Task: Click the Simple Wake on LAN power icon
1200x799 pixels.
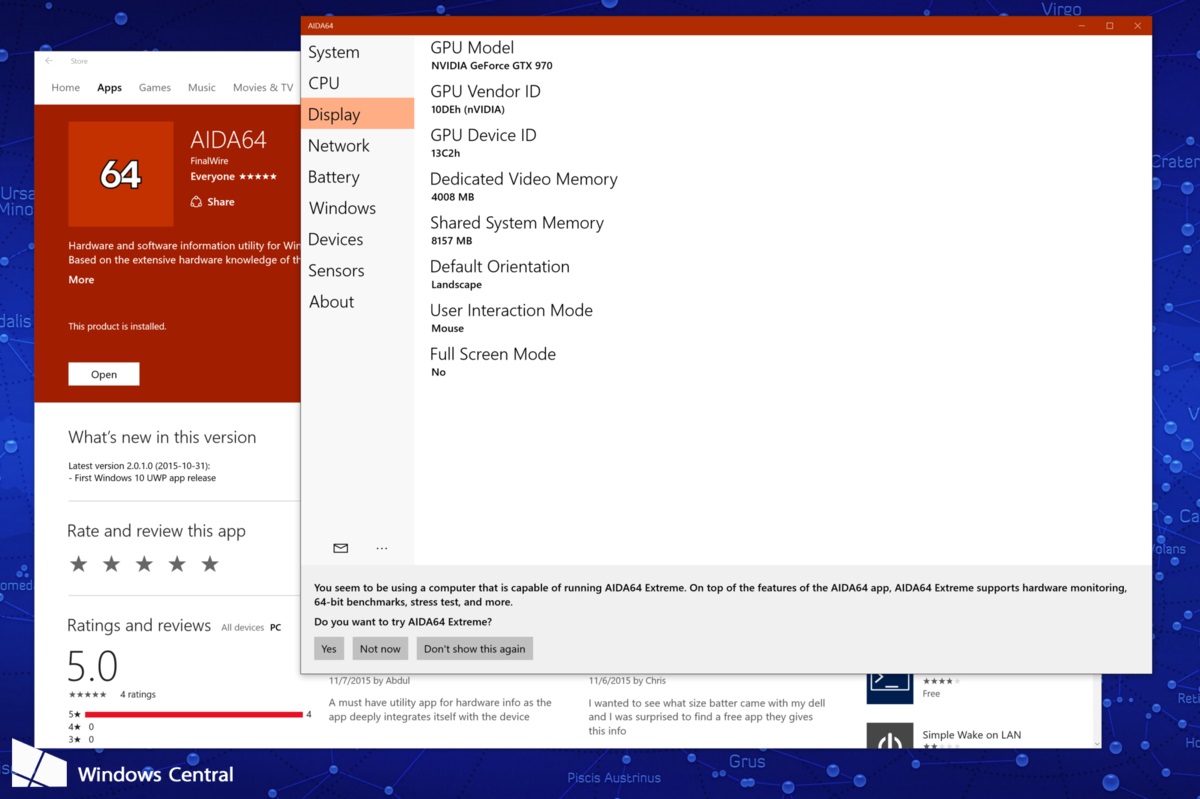Action: tap(889, 742)
